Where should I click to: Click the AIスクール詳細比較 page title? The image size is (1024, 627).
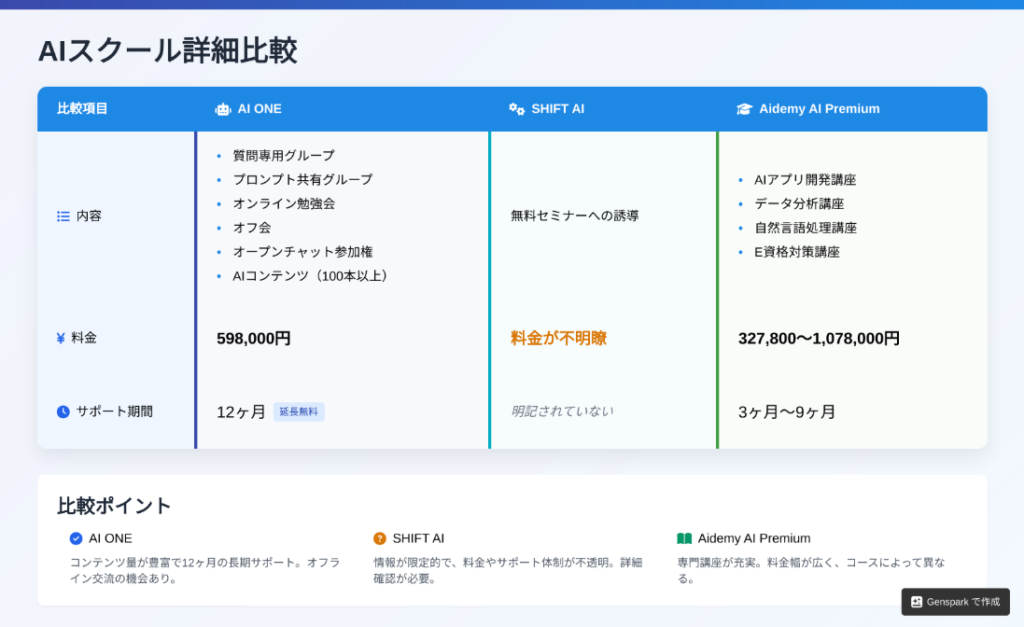(167, 51)
